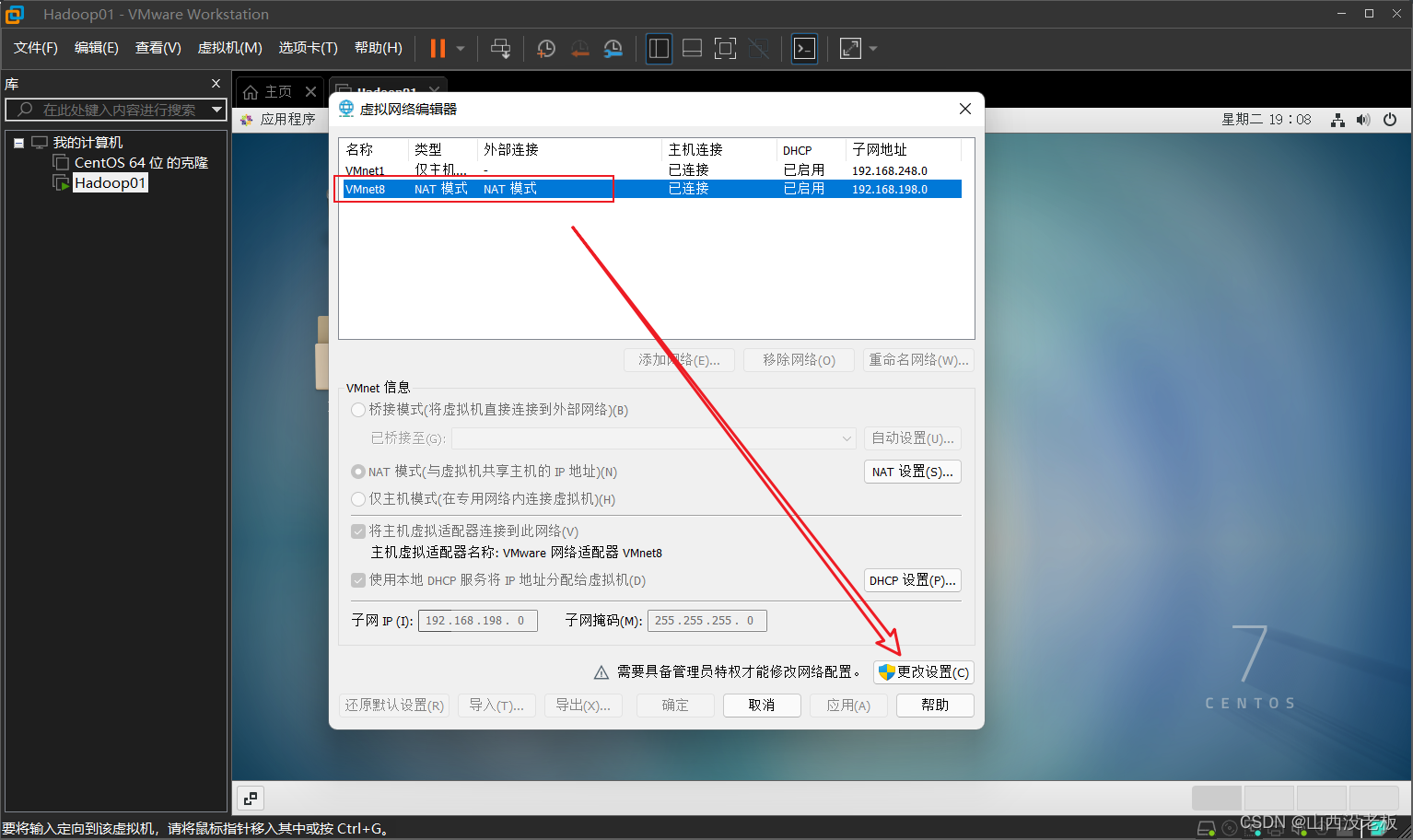Open the power options arrow beside the pause icon
Image resolution: width=1413 pixels, height=840 pixels.
[x=461, y=49]
